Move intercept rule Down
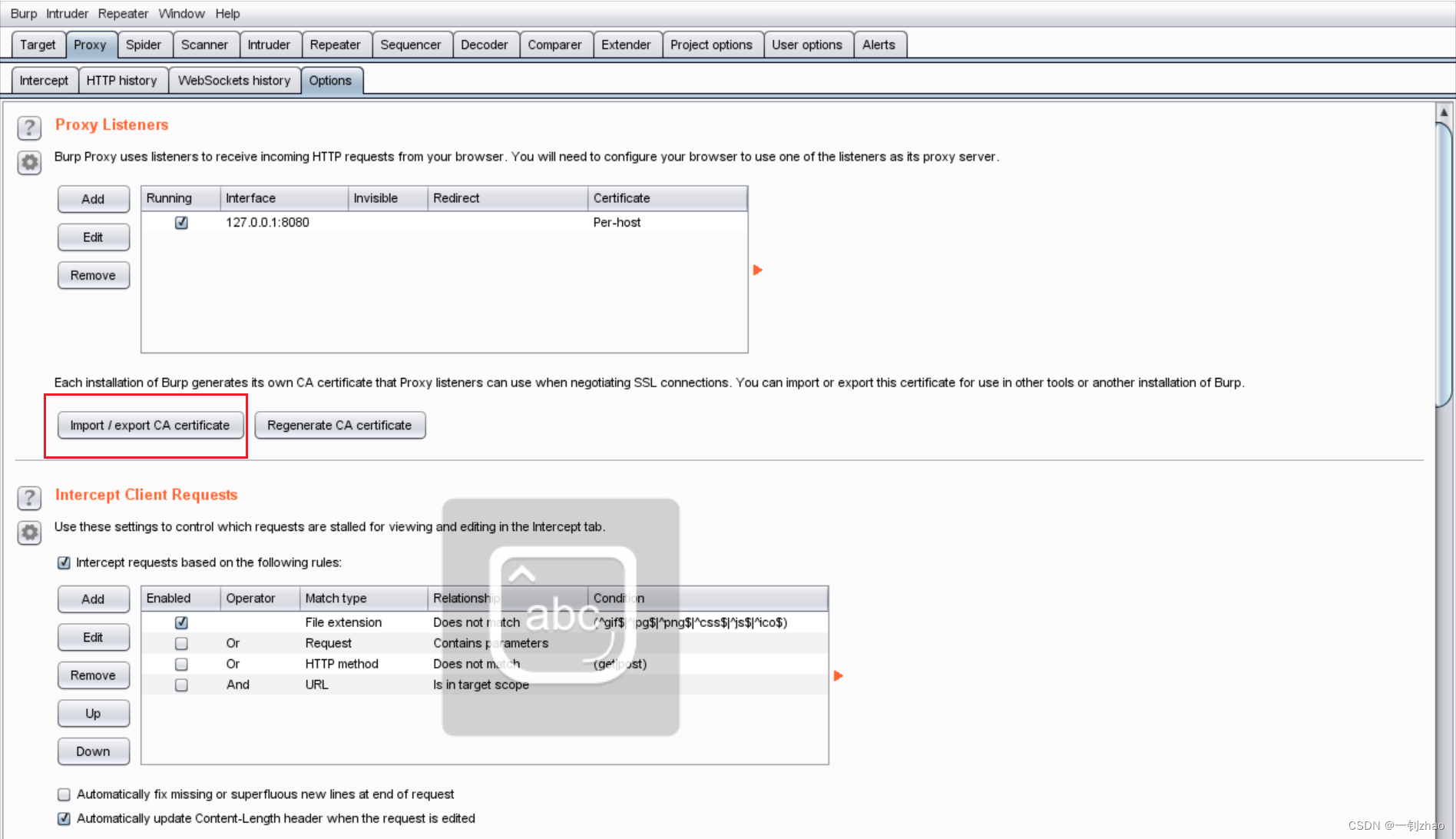This screenshot has width=1456, height=839. [94, 751]
